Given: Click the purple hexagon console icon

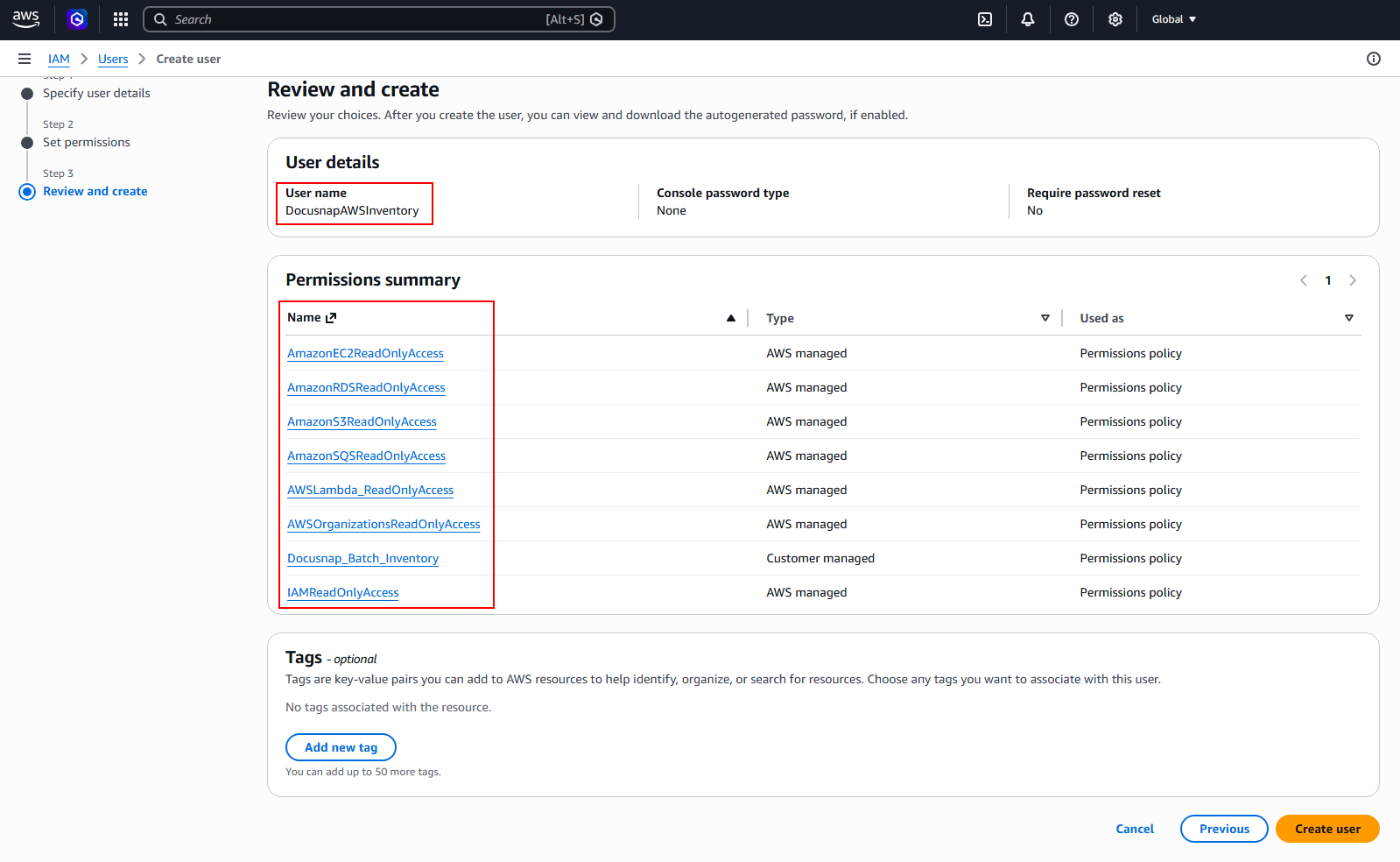Looking at the screenshot, I should (77, 19).
